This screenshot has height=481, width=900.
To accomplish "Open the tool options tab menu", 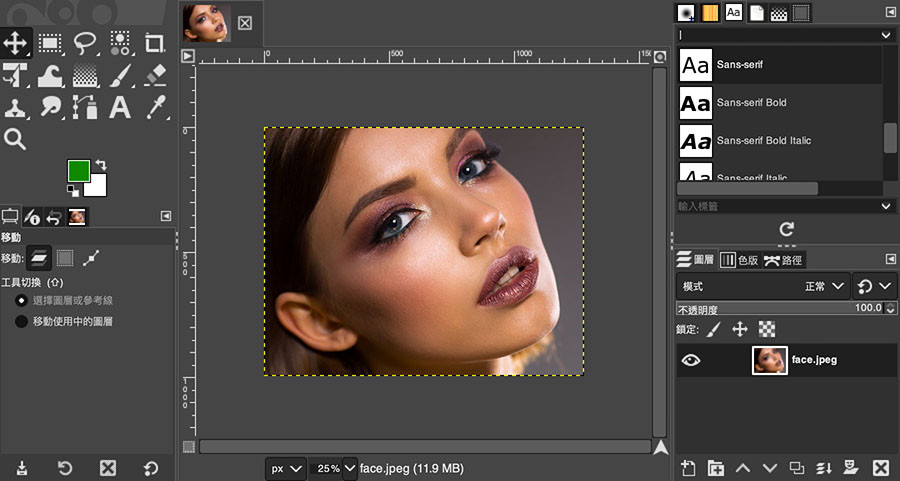I will (166, 216).
